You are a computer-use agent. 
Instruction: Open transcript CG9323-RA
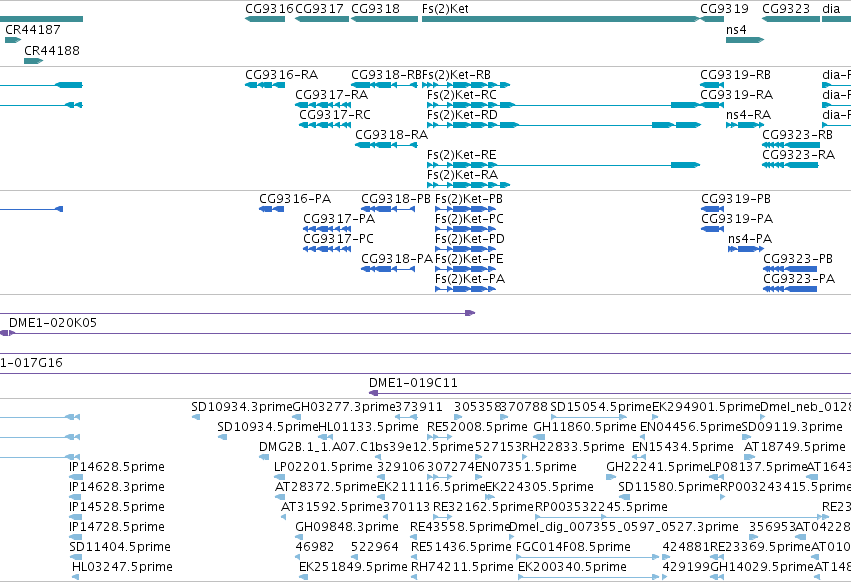tap(798, 155)
